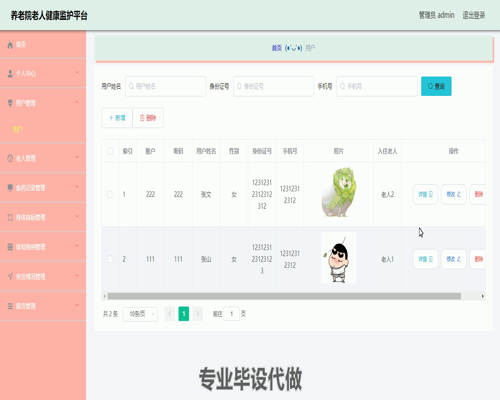Click the 老人1 cell

(387, 259)
